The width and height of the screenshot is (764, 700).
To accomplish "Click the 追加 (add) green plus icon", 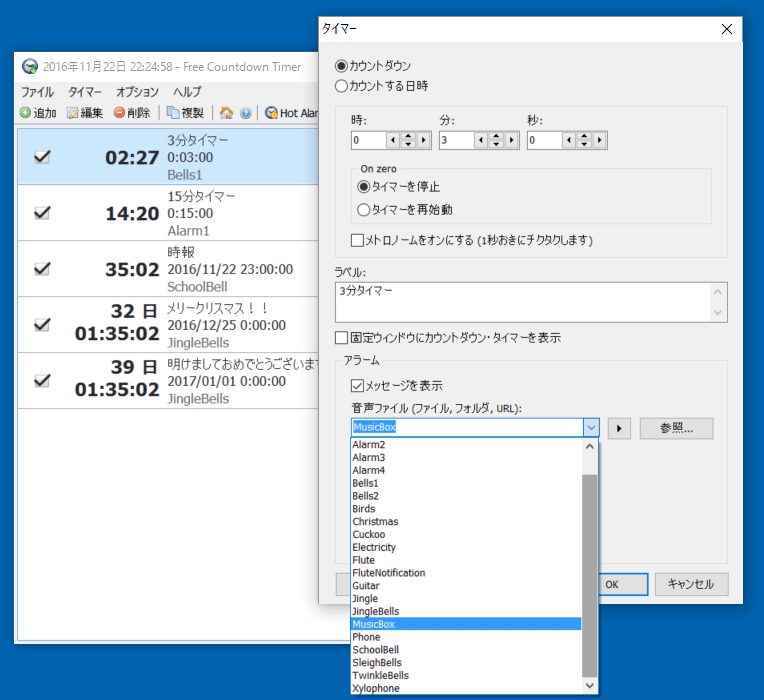I will (x=25, y=113).
